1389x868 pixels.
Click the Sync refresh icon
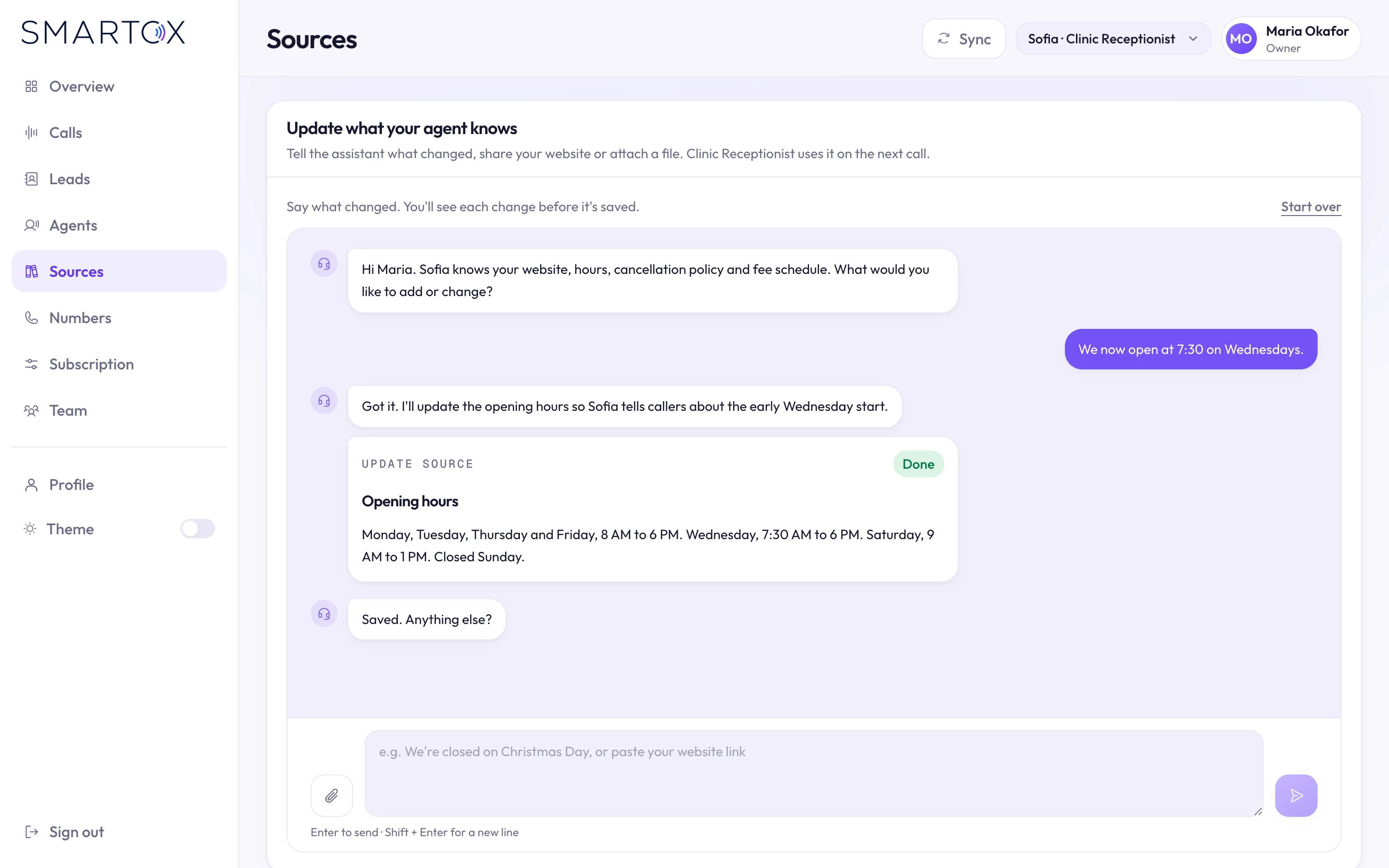[x=943, y=39]
